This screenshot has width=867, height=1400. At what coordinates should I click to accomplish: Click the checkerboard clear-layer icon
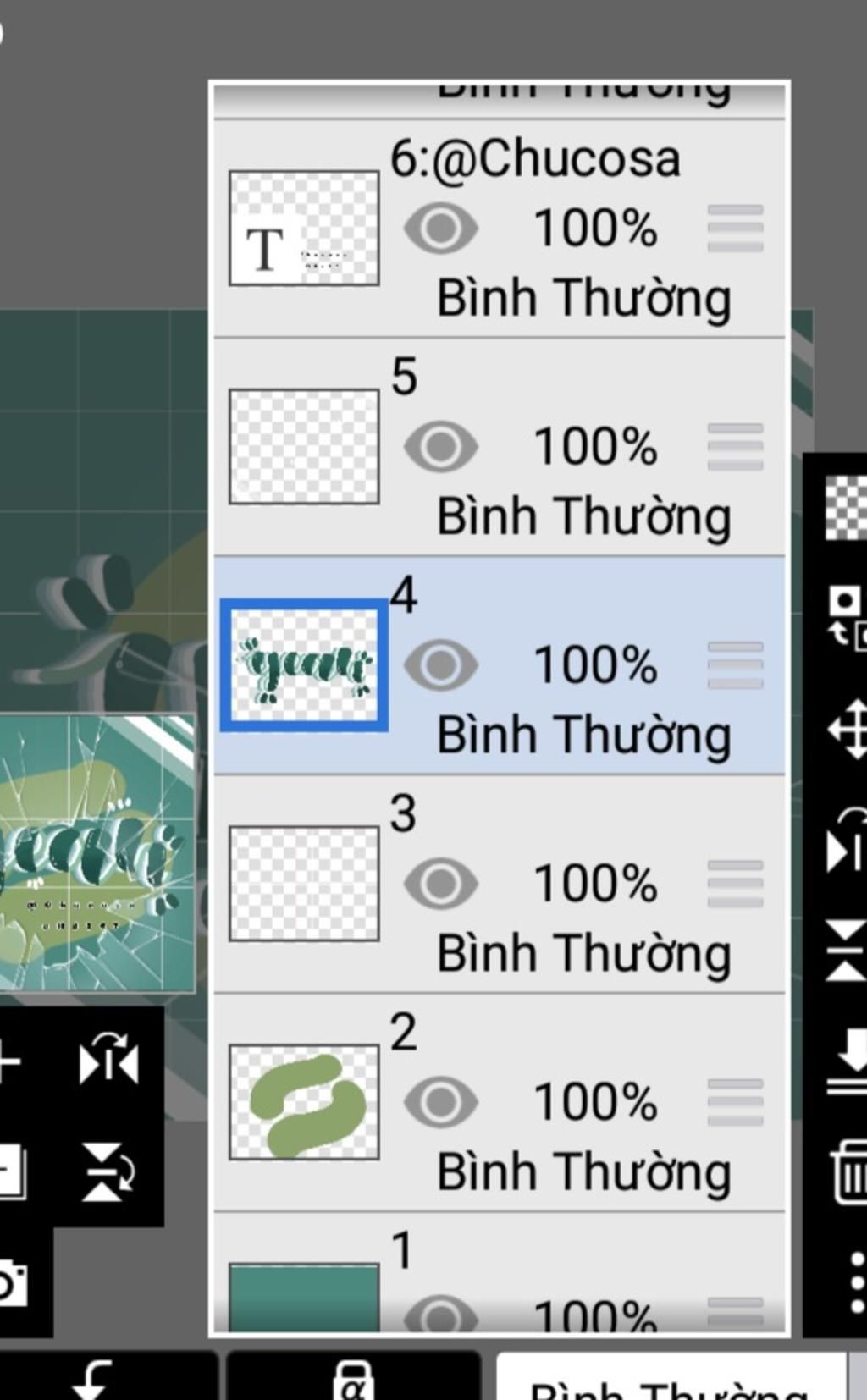[x=846, y=508]
